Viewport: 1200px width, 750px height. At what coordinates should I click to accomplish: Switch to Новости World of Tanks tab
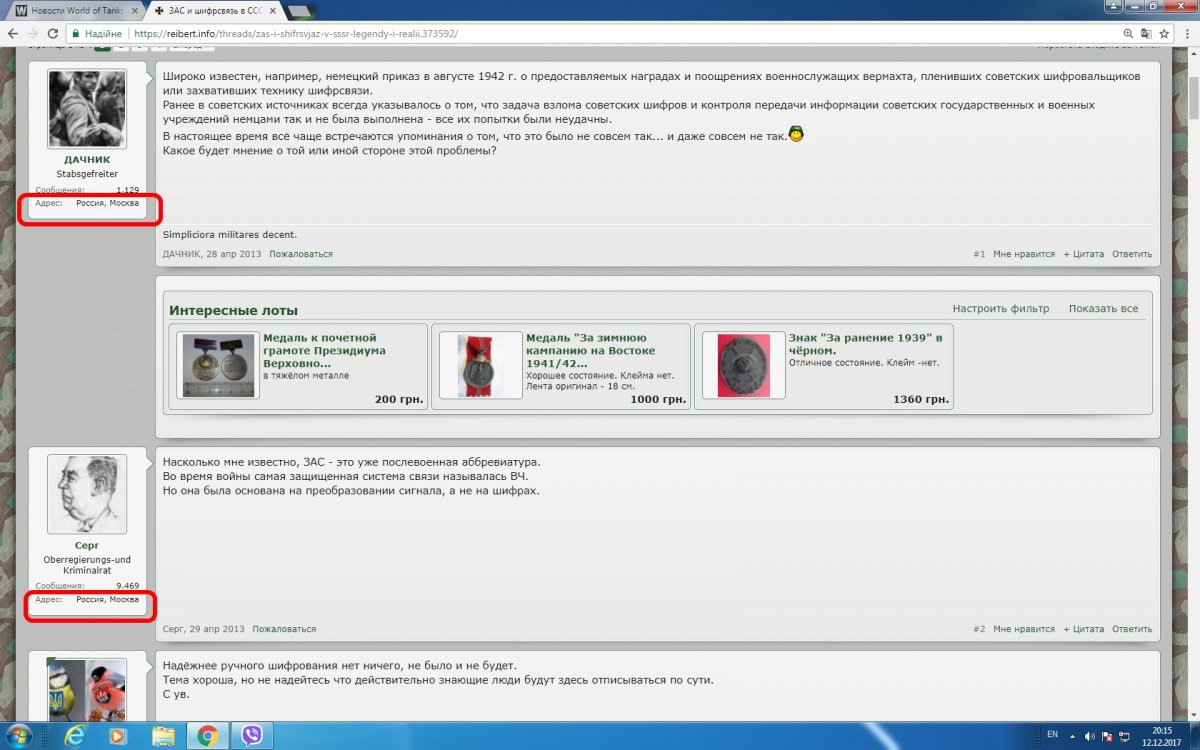(74, 11)
